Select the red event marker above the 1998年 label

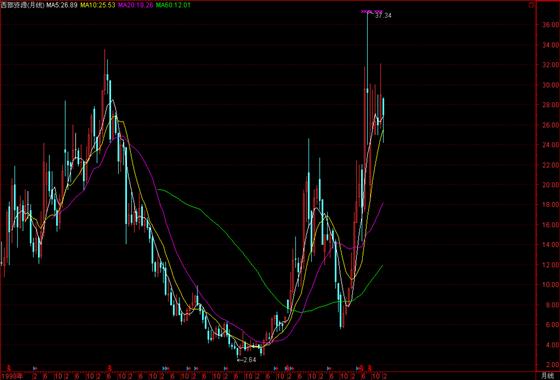(x=10, y=368)
